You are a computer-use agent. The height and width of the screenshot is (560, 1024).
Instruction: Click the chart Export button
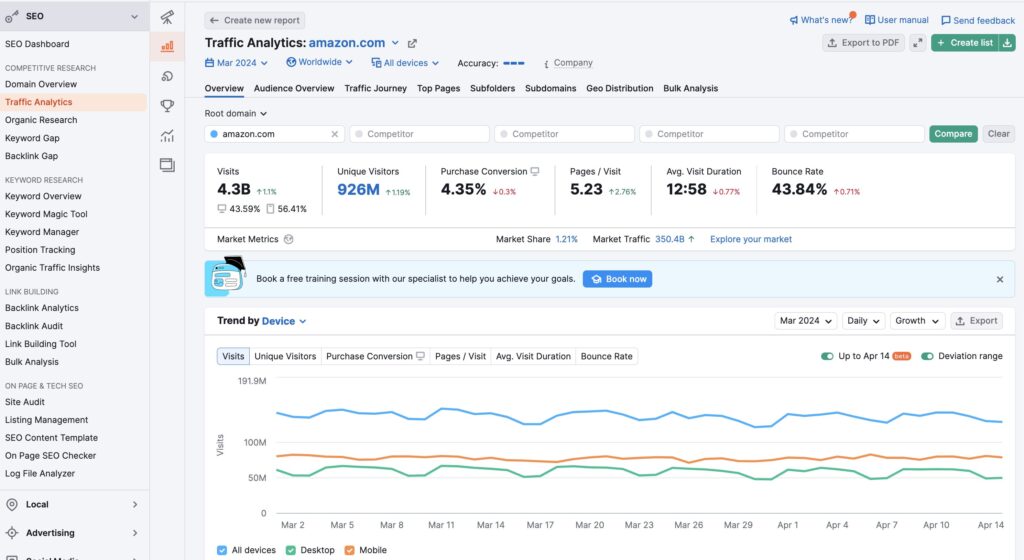pyautogui.click(x=976, y=320)
